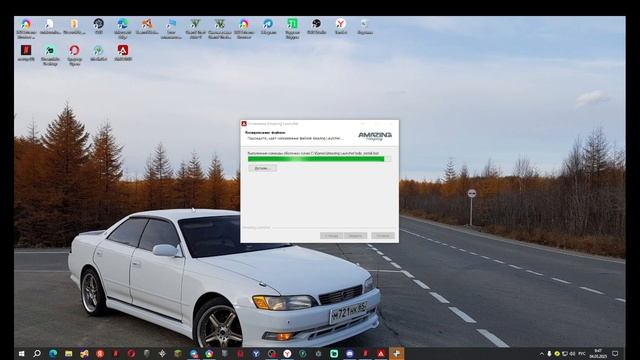Click the red triangle A taskbar icon
This screenshot has width=640, height=360.
[381, 353]
